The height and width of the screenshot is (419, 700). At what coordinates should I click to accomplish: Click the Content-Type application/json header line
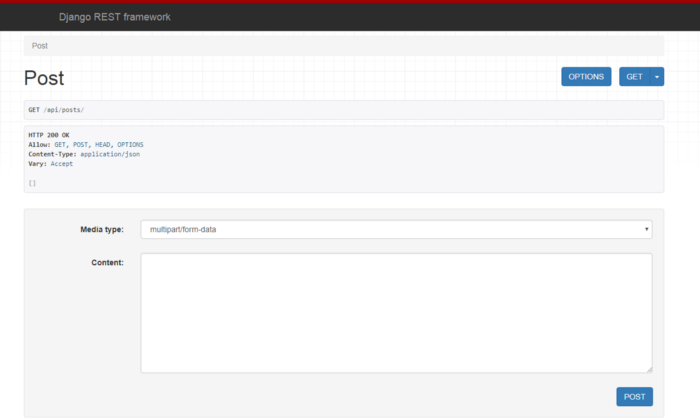(x=84, y=154)
